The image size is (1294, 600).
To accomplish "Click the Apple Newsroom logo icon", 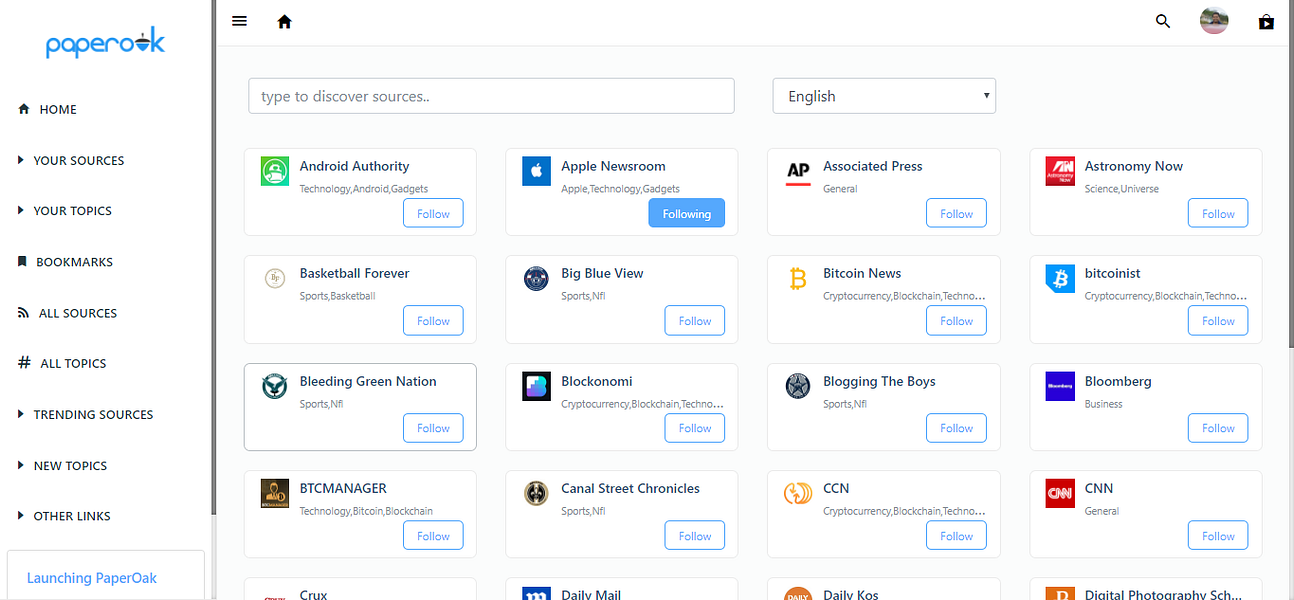I will pos(536,171).
